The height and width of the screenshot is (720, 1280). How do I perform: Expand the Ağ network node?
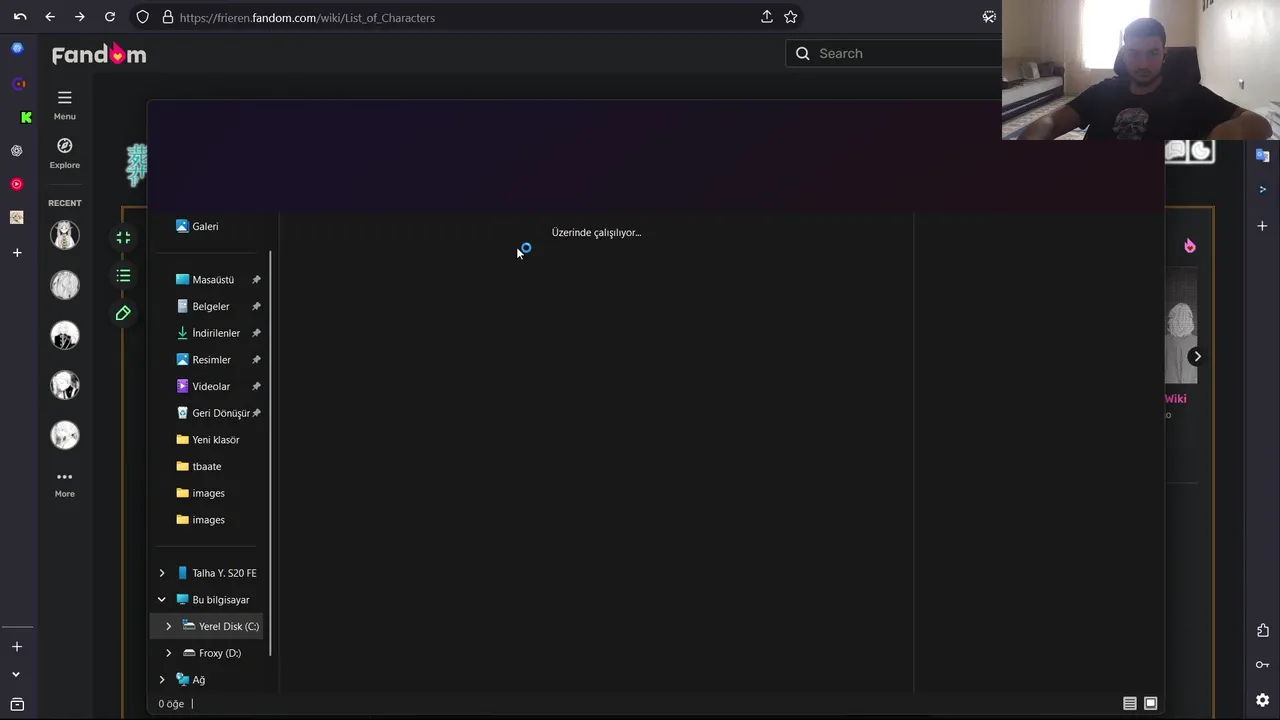(x=162, y=680)
